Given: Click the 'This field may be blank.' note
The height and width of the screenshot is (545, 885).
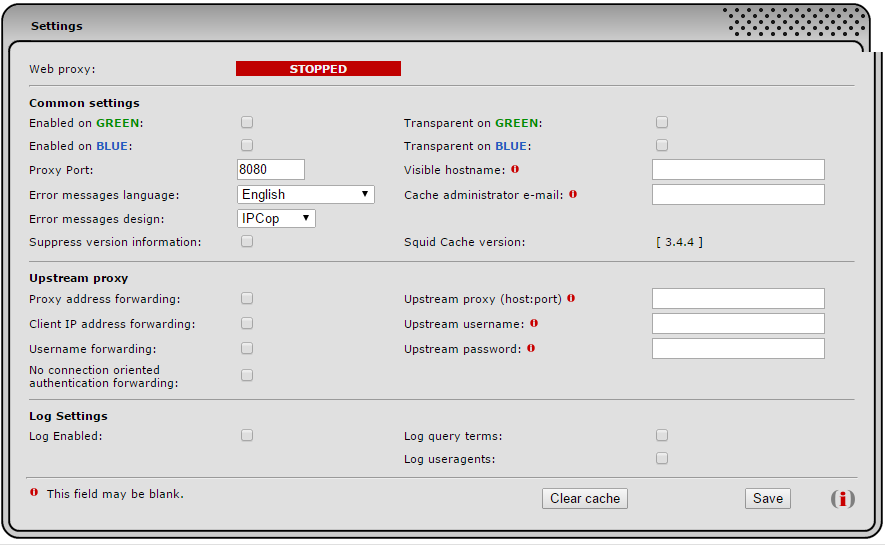Looking at the screenshot, I should [x=115, y=494].
